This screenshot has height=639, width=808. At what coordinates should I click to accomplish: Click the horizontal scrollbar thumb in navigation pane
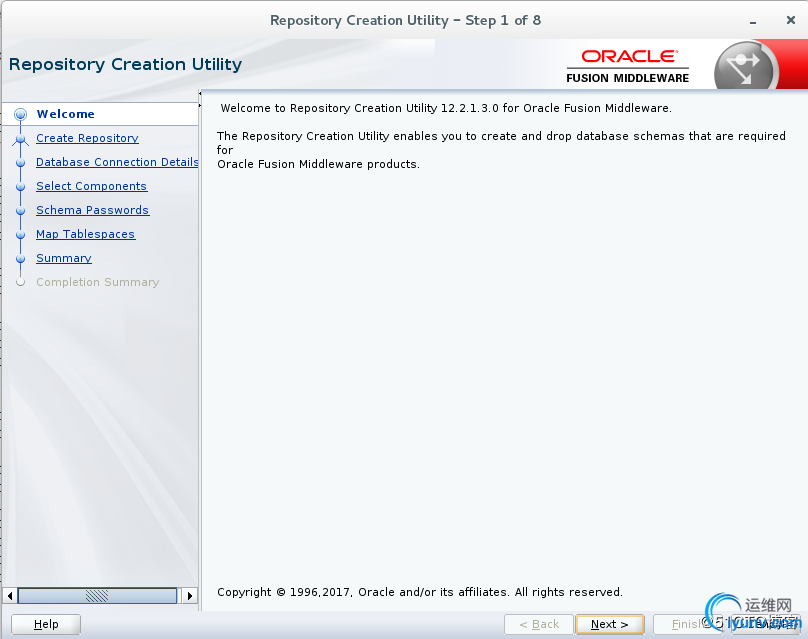point(97,596)
